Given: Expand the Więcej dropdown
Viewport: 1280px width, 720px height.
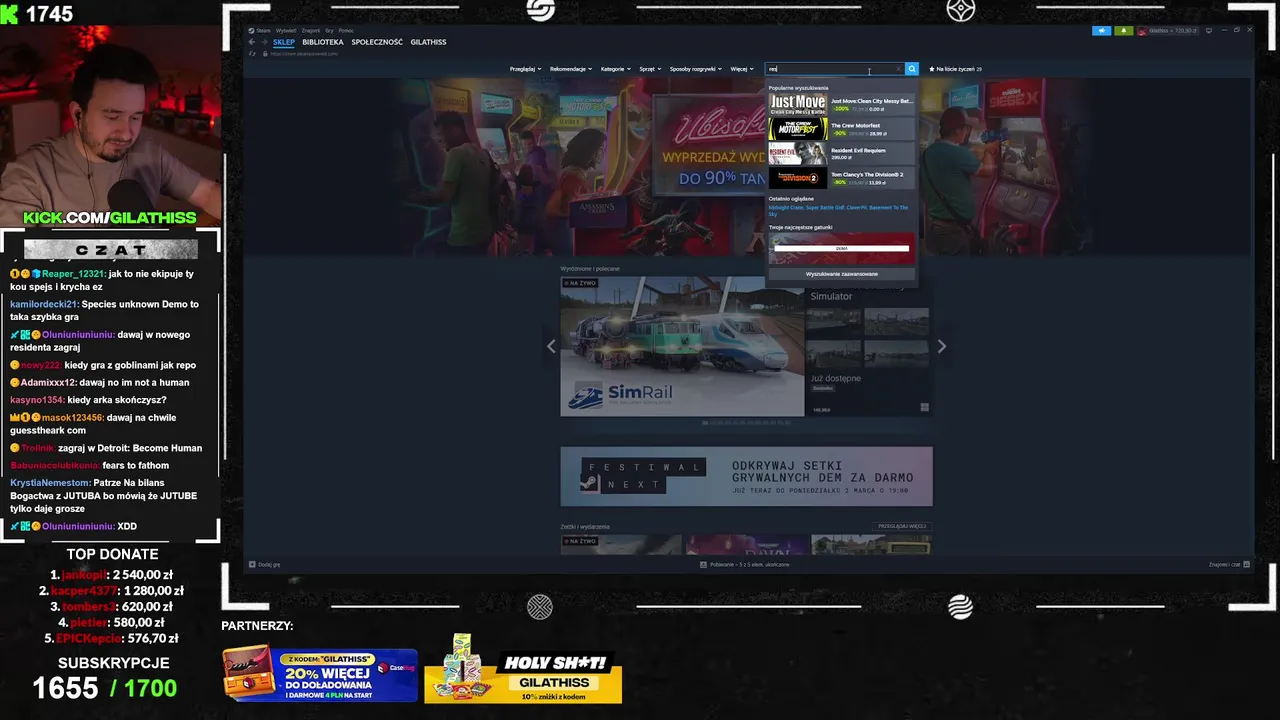Looking at the screenshot, I should point(741,69).
